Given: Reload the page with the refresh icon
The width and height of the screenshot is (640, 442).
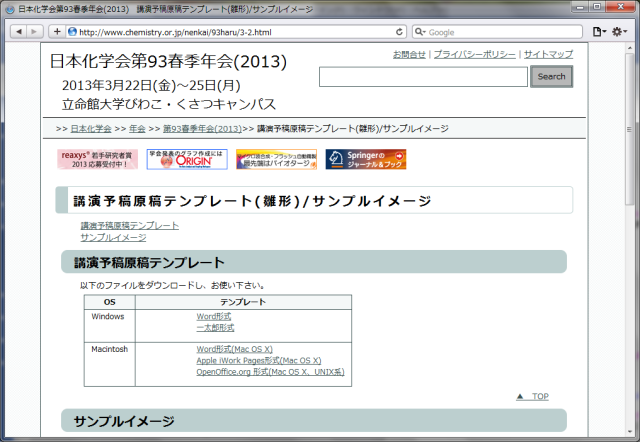Looking at the screenshot, I should coord(399,32).
